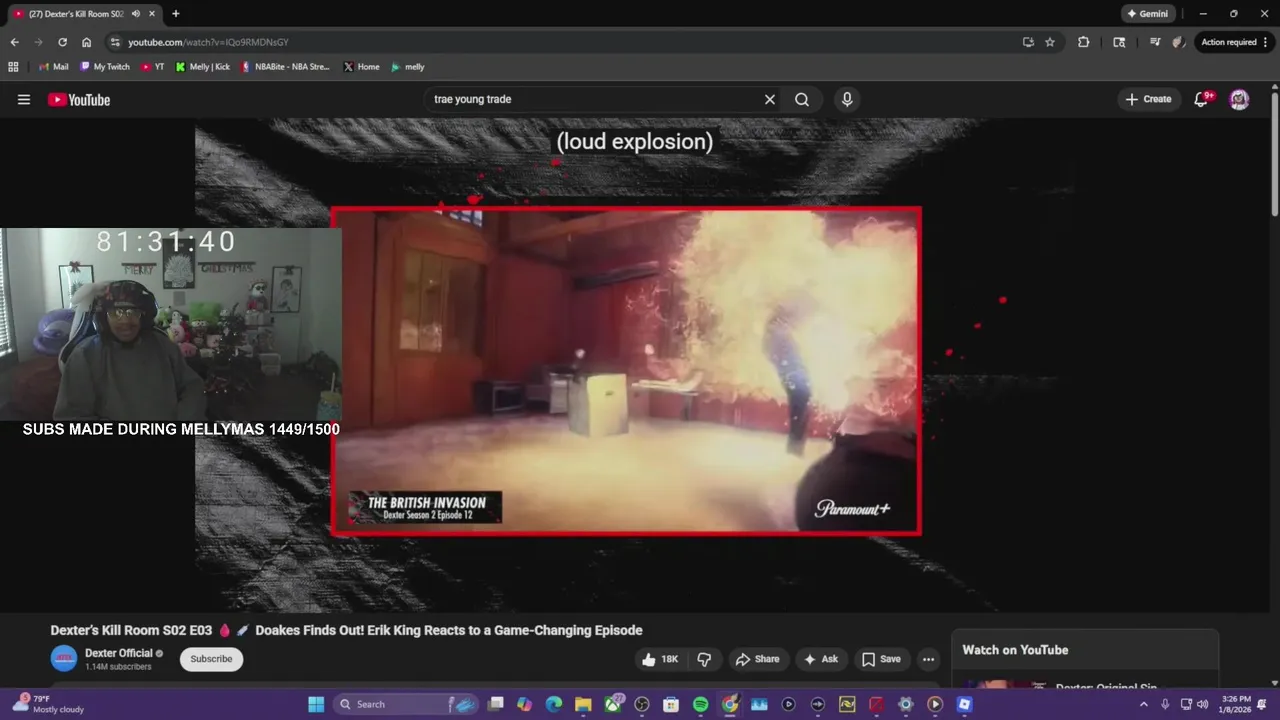
Task: Open File Explorer from taskbar
Action: click(x=583, y=704)
